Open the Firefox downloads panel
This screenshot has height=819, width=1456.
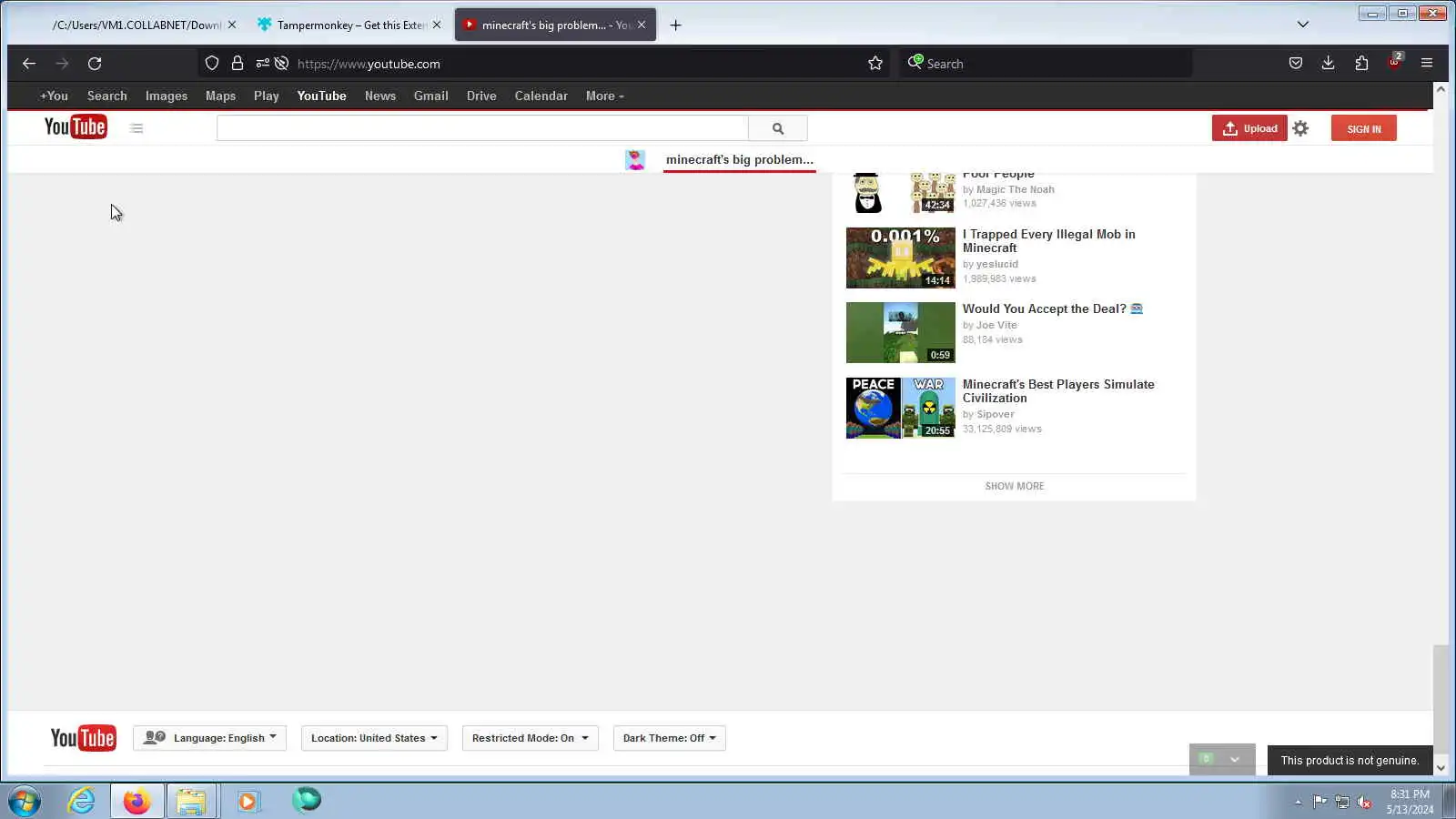point(1329,64)
